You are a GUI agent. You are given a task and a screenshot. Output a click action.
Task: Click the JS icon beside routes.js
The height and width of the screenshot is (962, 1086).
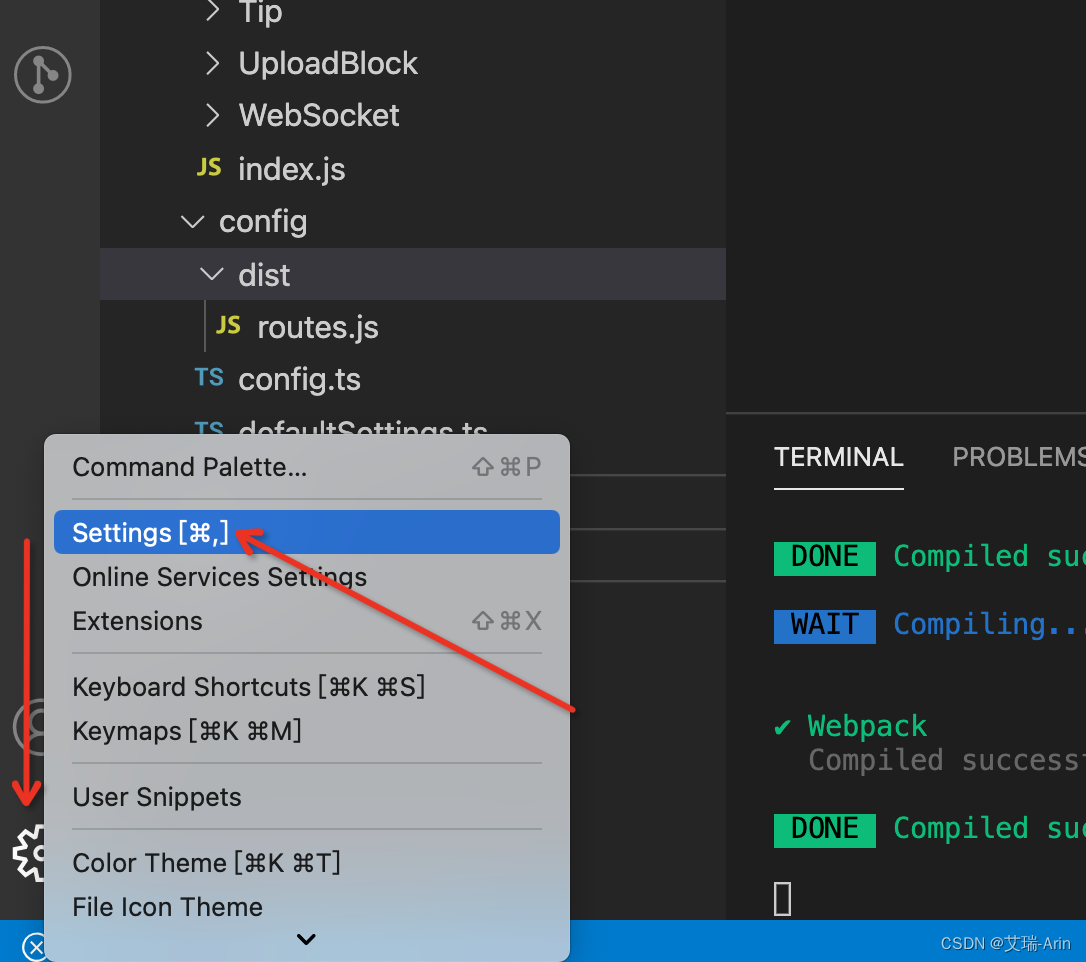click(x=228, y=325)
